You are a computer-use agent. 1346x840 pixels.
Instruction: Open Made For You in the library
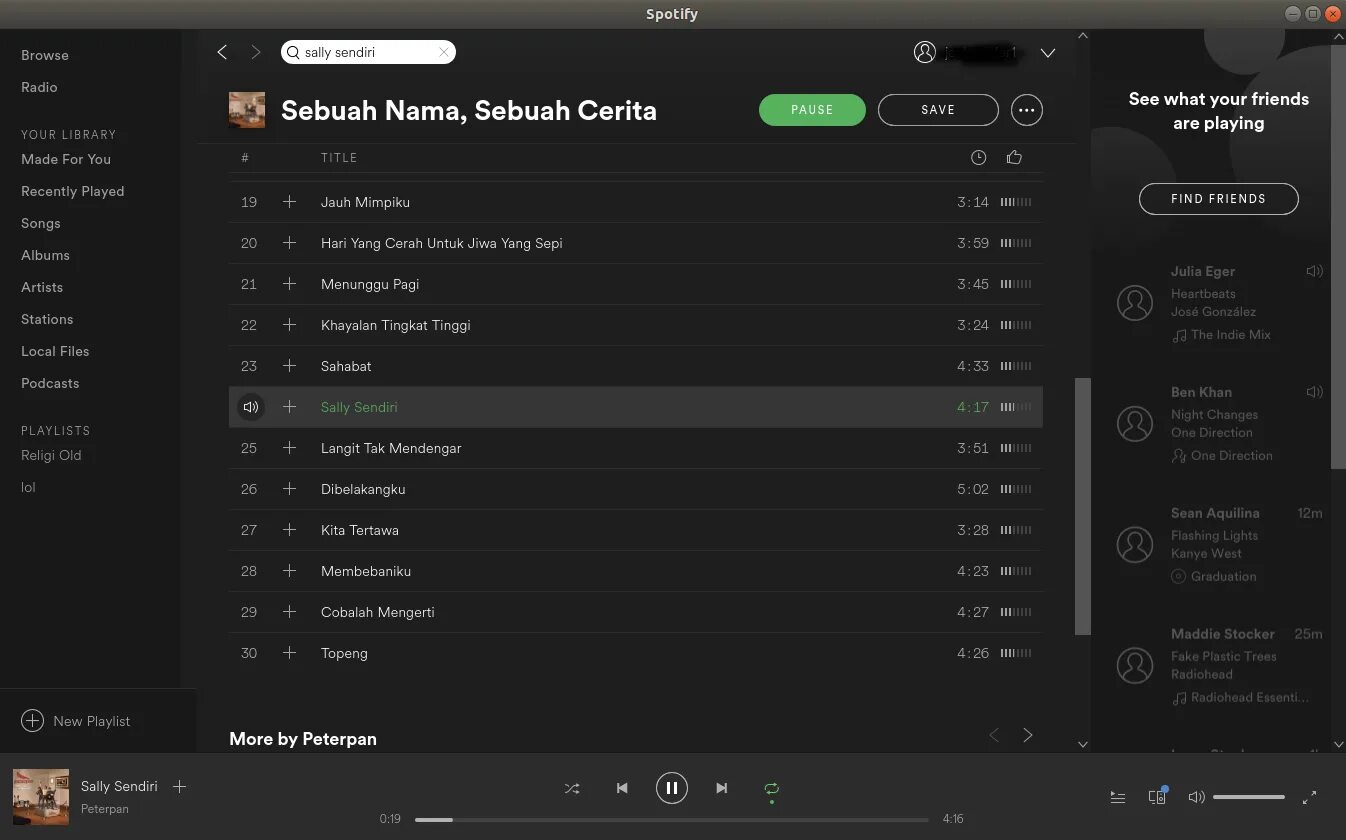66,159
